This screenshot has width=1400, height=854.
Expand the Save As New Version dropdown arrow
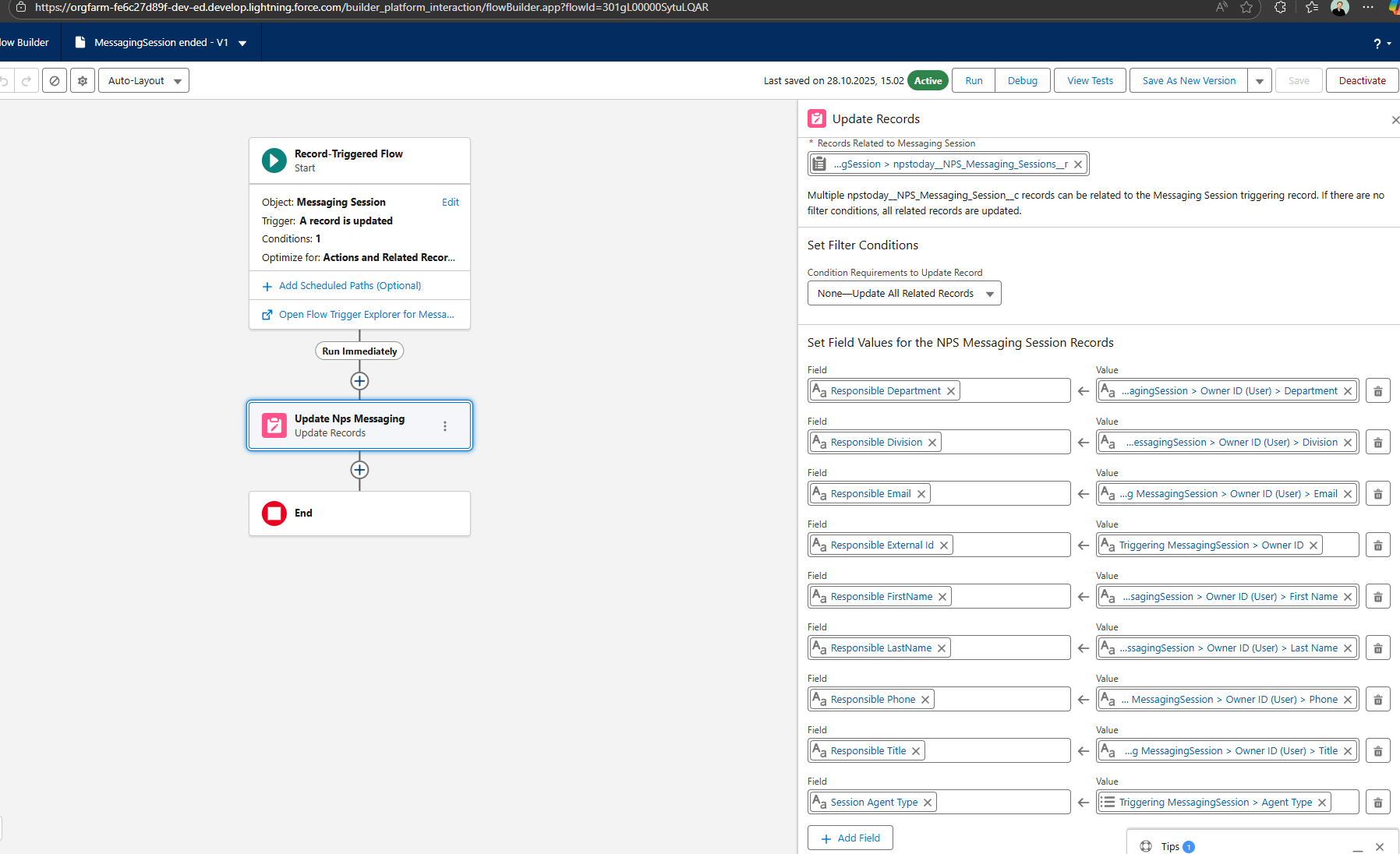(1260, 80)
